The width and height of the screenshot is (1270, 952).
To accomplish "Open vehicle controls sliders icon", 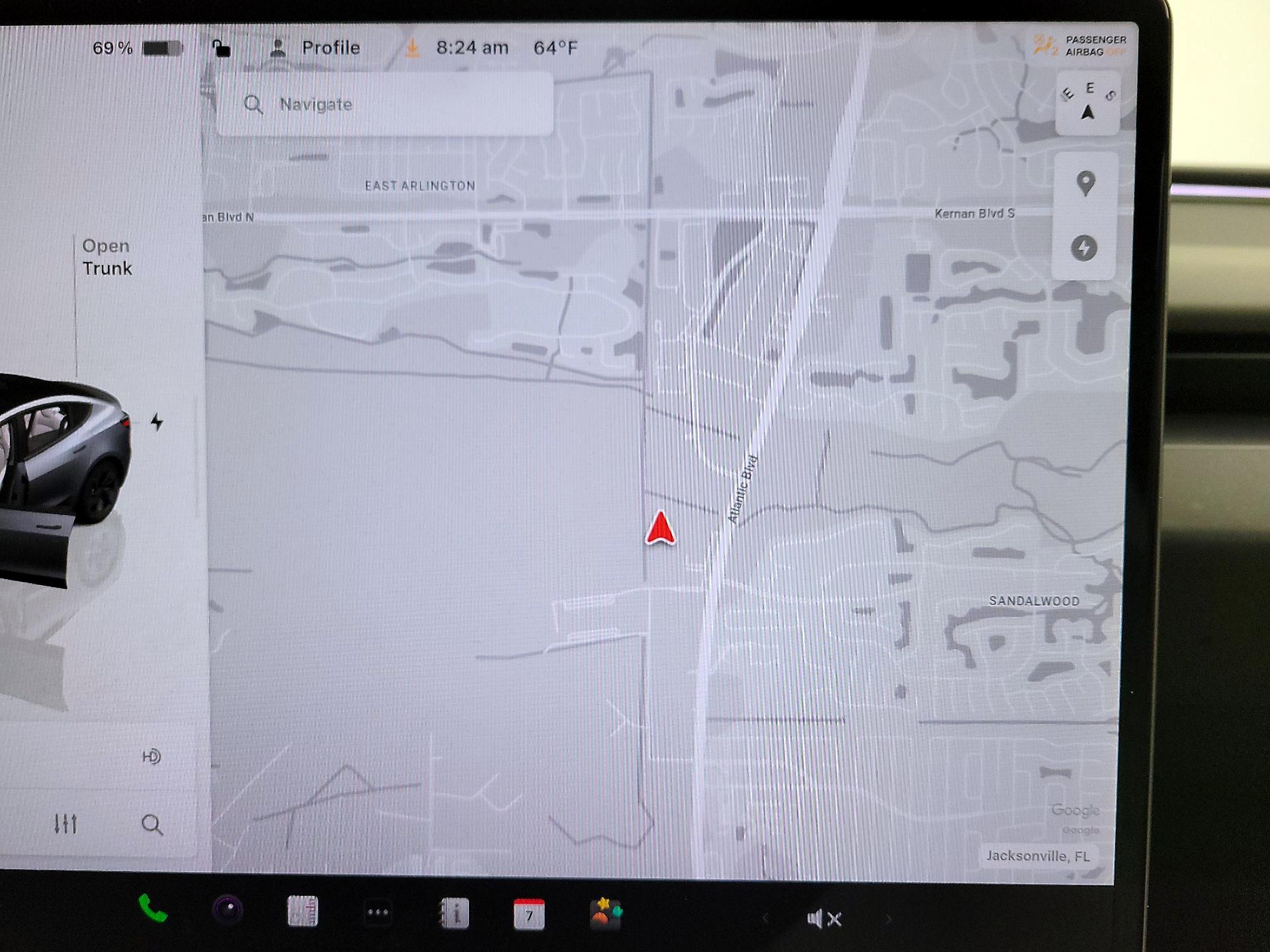I will pyautogui.click(x=65, y=824).
